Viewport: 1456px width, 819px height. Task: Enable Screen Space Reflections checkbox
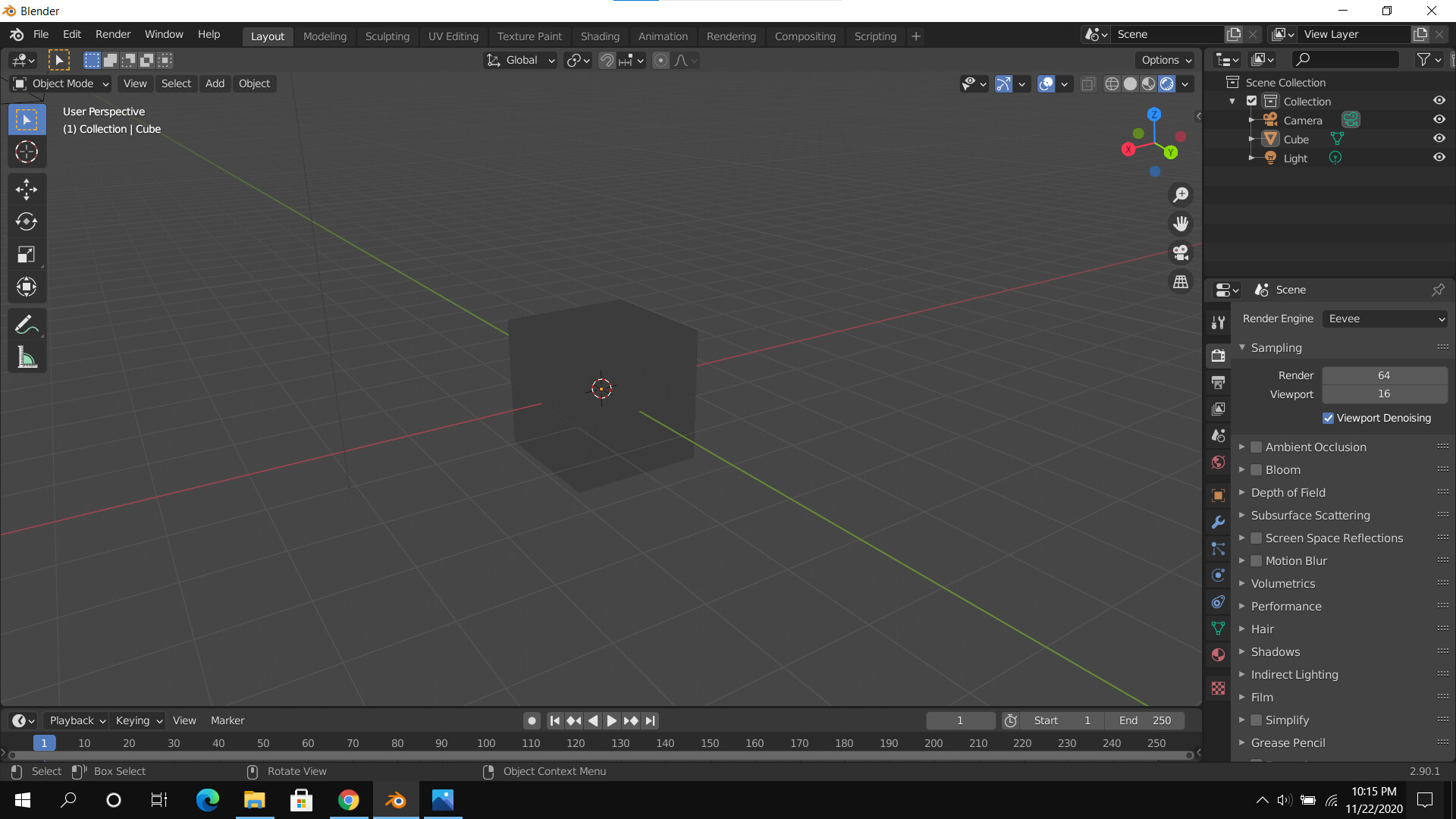coord(1256,538)
